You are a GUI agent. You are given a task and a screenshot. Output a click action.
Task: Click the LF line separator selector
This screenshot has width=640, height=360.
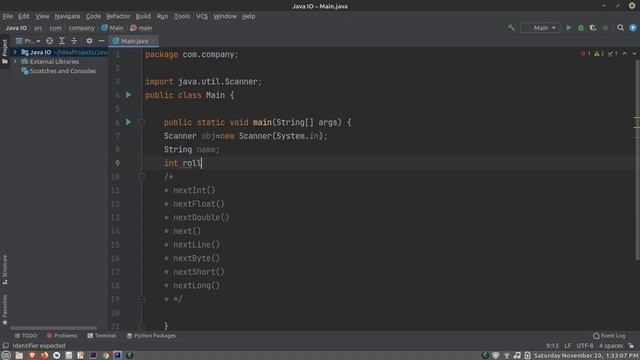click(567, 346)
